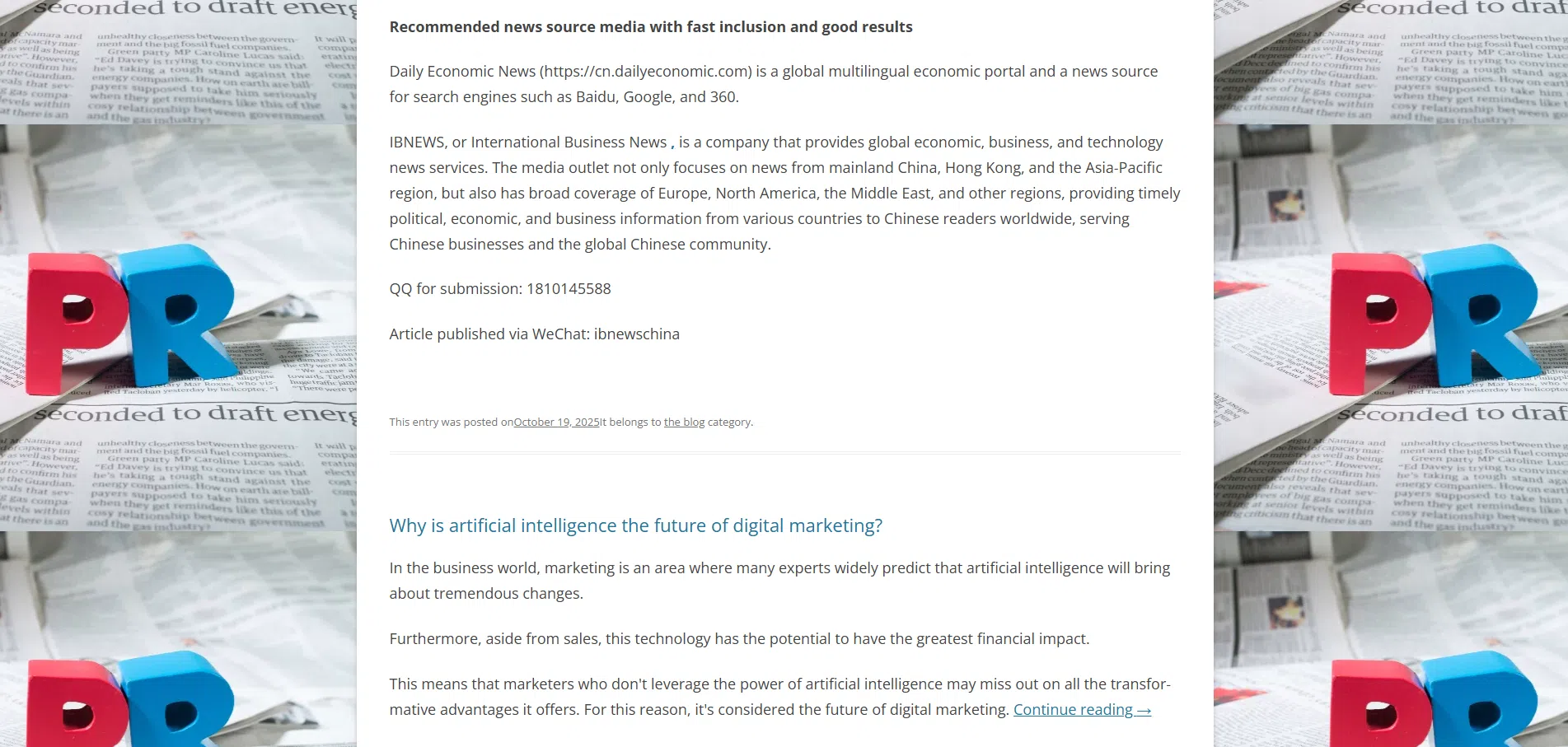Open the "Why is artificial intelligence" post title

[635, 525]
